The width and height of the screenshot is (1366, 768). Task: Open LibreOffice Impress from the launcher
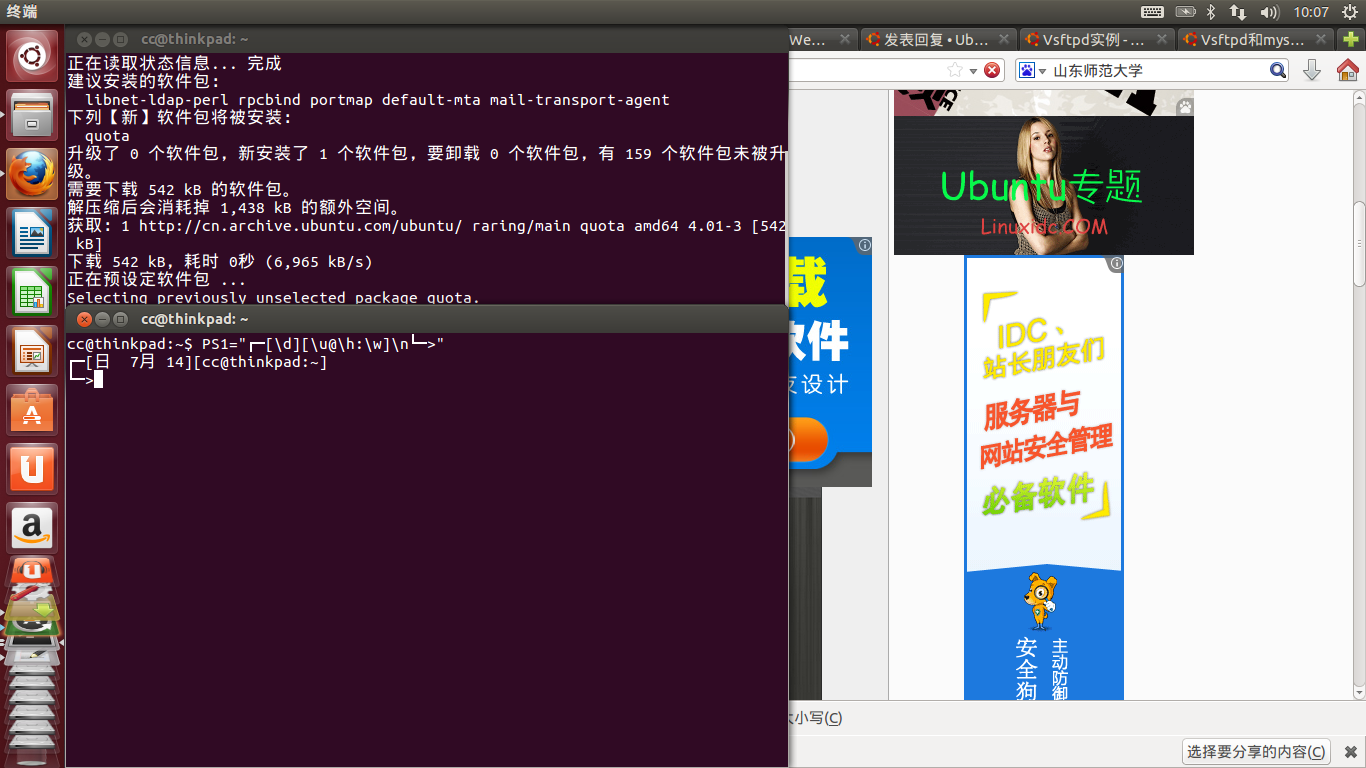[33, 351]
